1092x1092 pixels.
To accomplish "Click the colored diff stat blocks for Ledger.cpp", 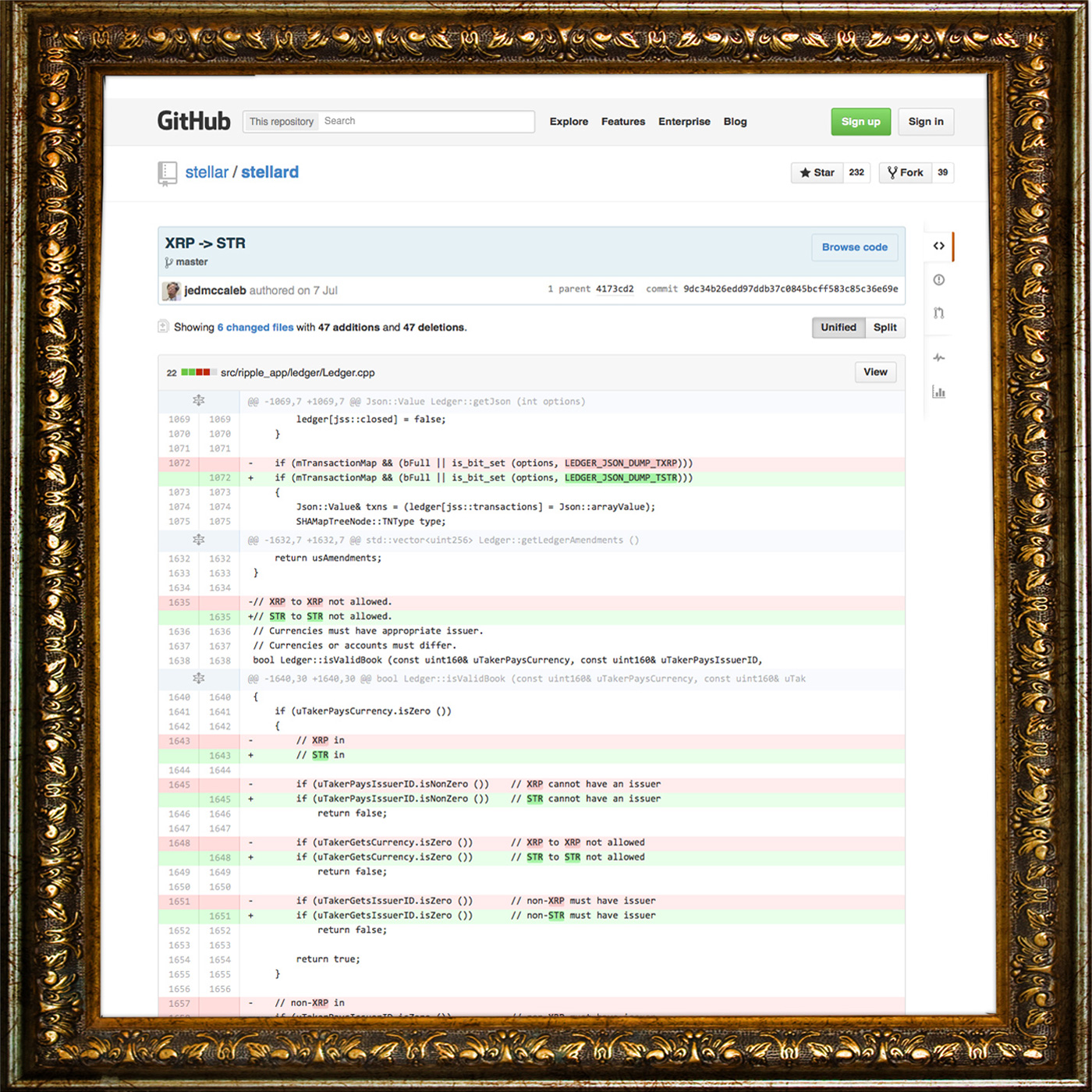I will (x=197, y=372).
